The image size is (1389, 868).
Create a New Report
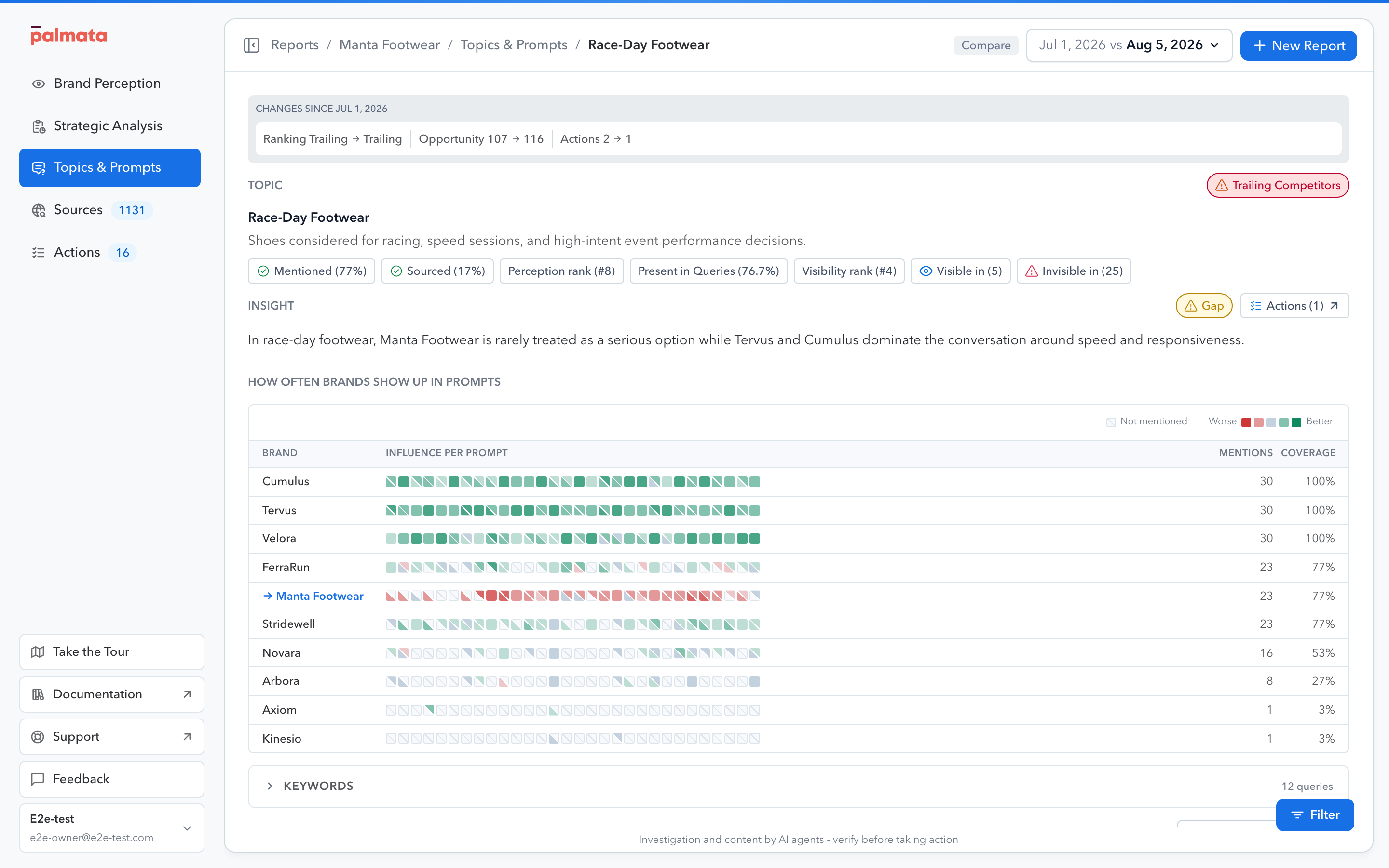(x=1298, y=45)
